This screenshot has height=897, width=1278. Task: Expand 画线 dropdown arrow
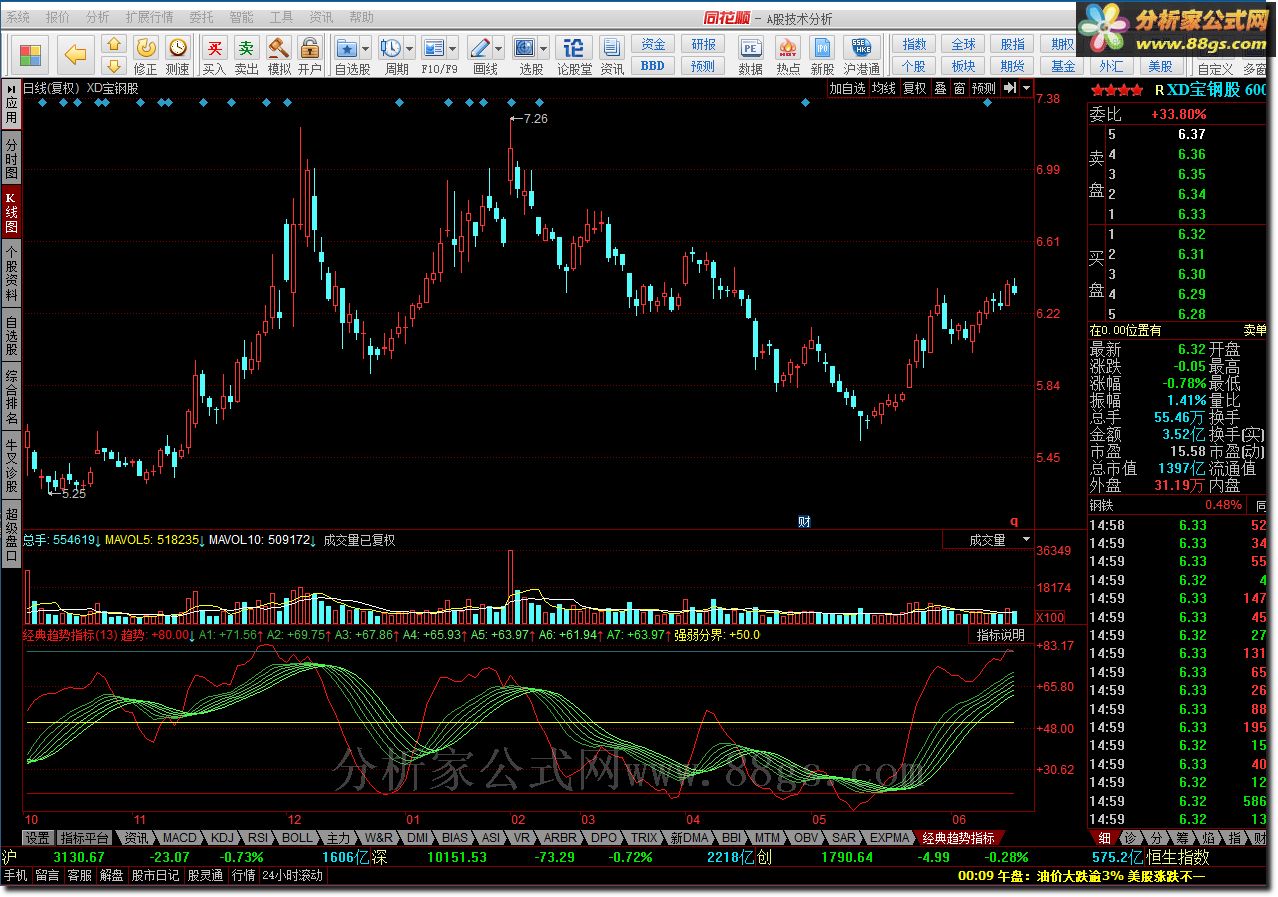499,48
